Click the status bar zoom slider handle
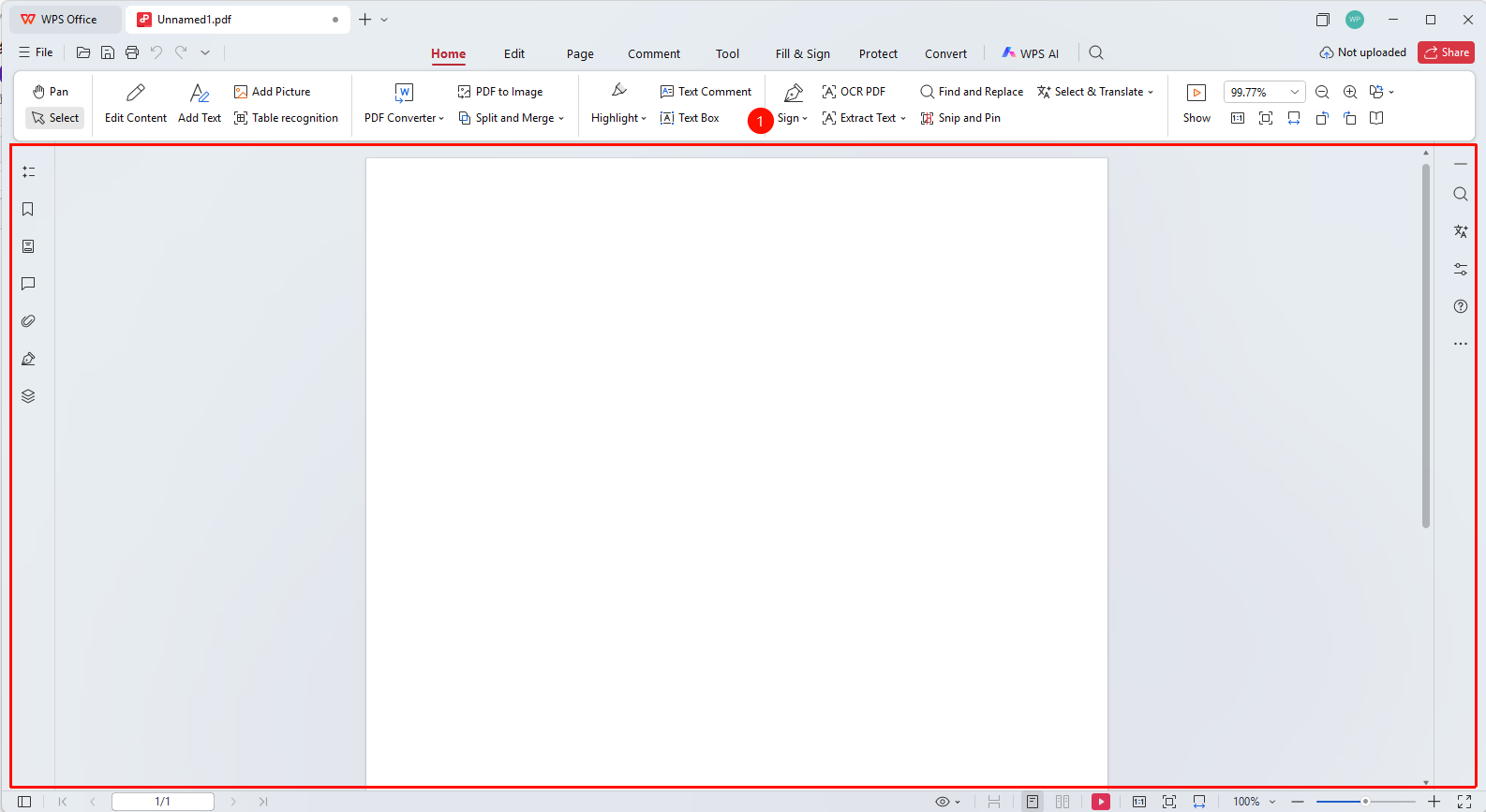Viewport: 1486px width, 812px height. click(1366, 802)
